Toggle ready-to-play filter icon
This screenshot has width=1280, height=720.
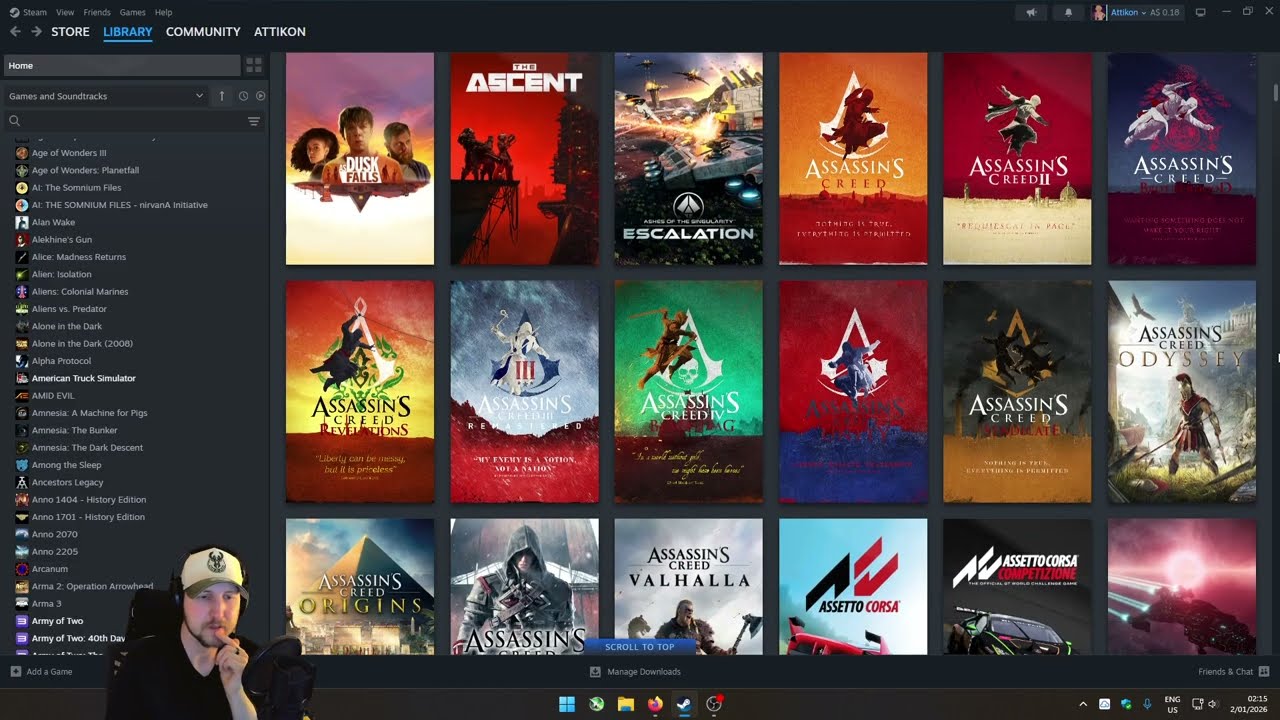[x=261, y=96]
